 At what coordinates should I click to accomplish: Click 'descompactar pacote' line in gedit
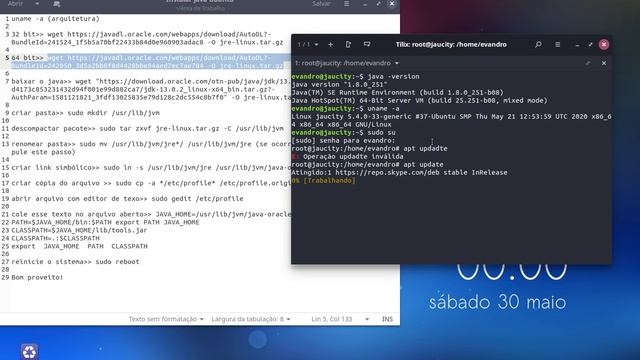147,129
